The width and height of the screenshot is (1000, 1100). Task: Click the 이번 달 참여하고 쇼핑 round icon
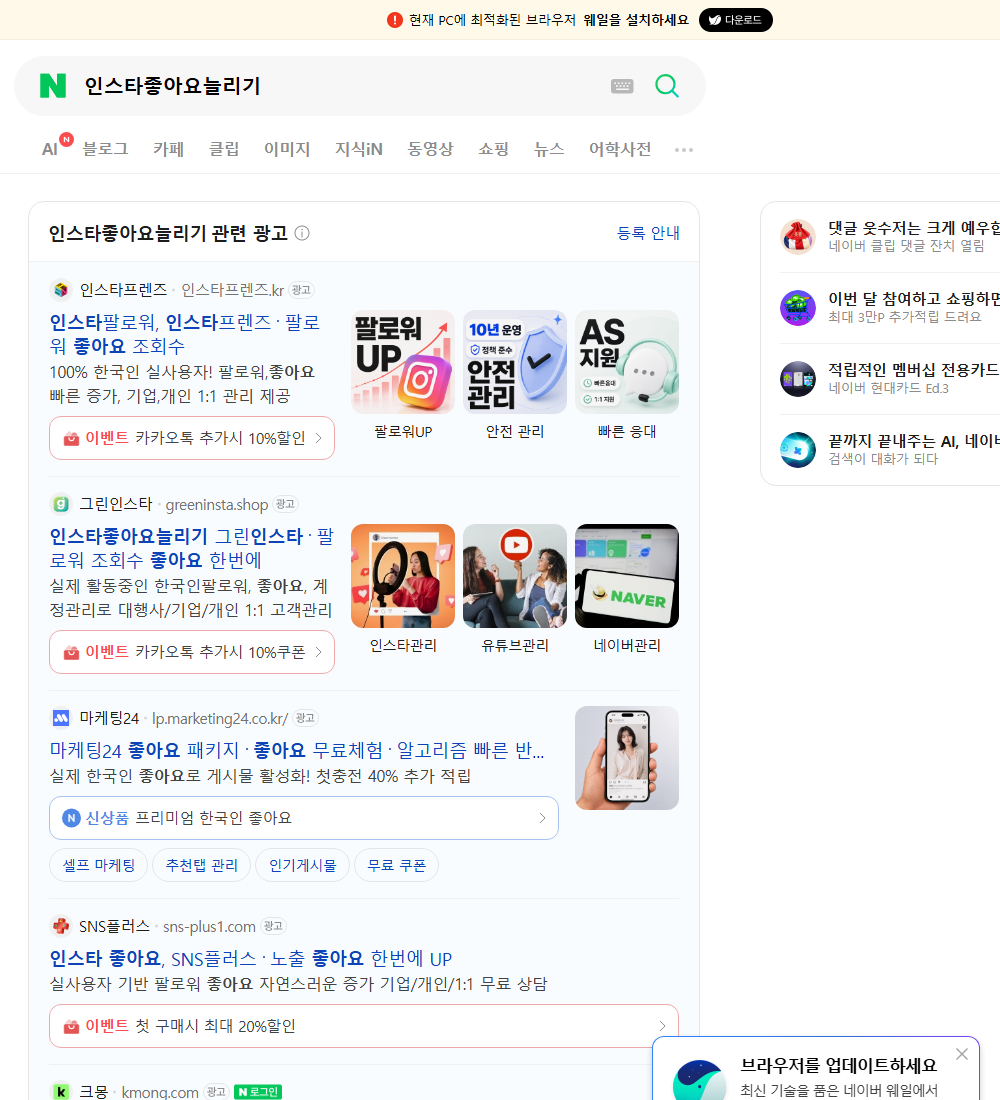(798, 307)
